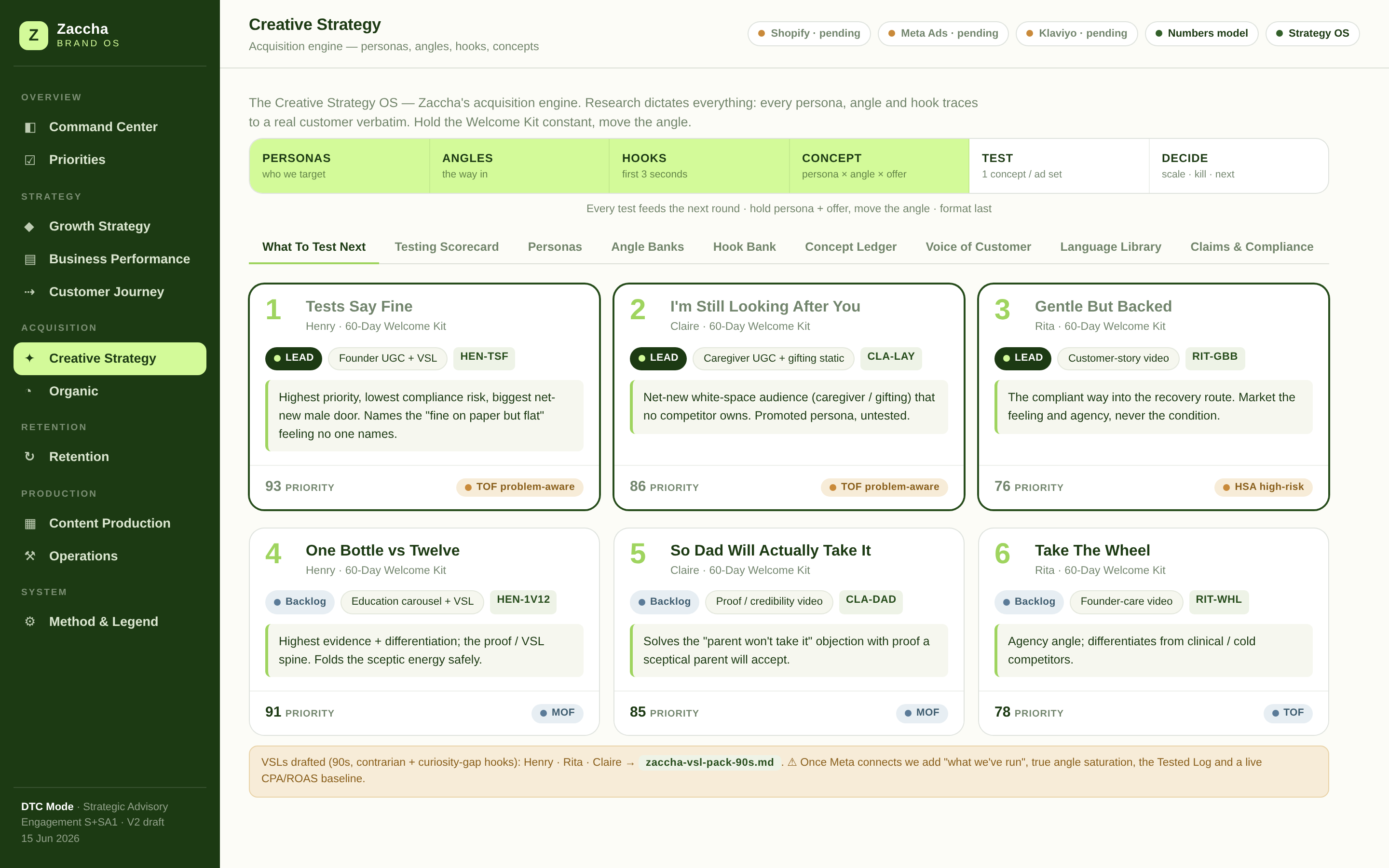
Task: Open the zaccha-vsl-pack-90s.md file link
Action: coord(709,762)
